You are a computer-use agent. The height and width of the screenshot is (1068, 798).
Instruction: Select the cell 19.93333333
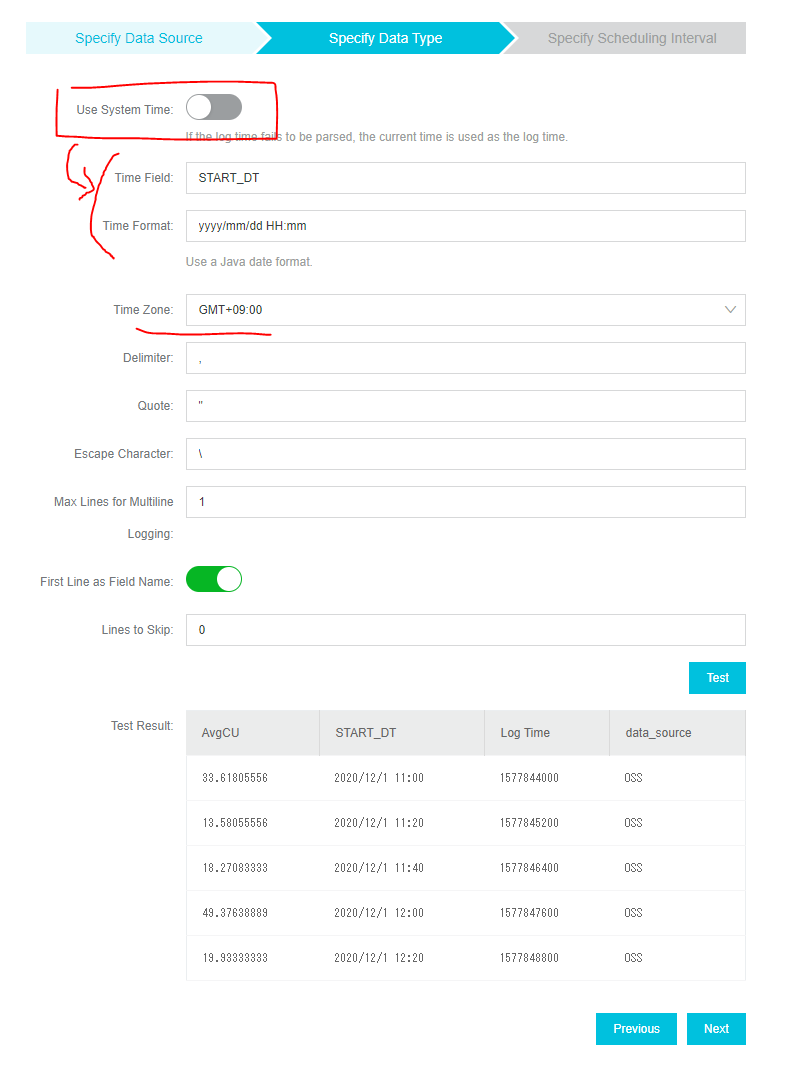click(235, 958)
